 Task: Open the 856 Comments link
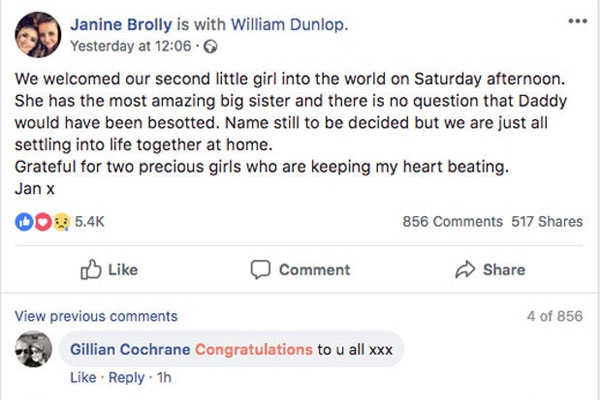[452, 221]
